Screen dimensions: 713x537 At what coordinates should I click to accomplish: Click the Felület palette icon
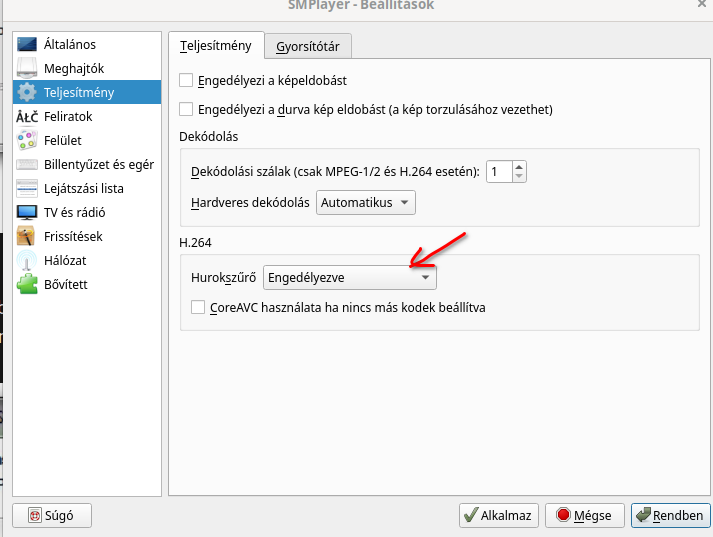tap(27, 141)
